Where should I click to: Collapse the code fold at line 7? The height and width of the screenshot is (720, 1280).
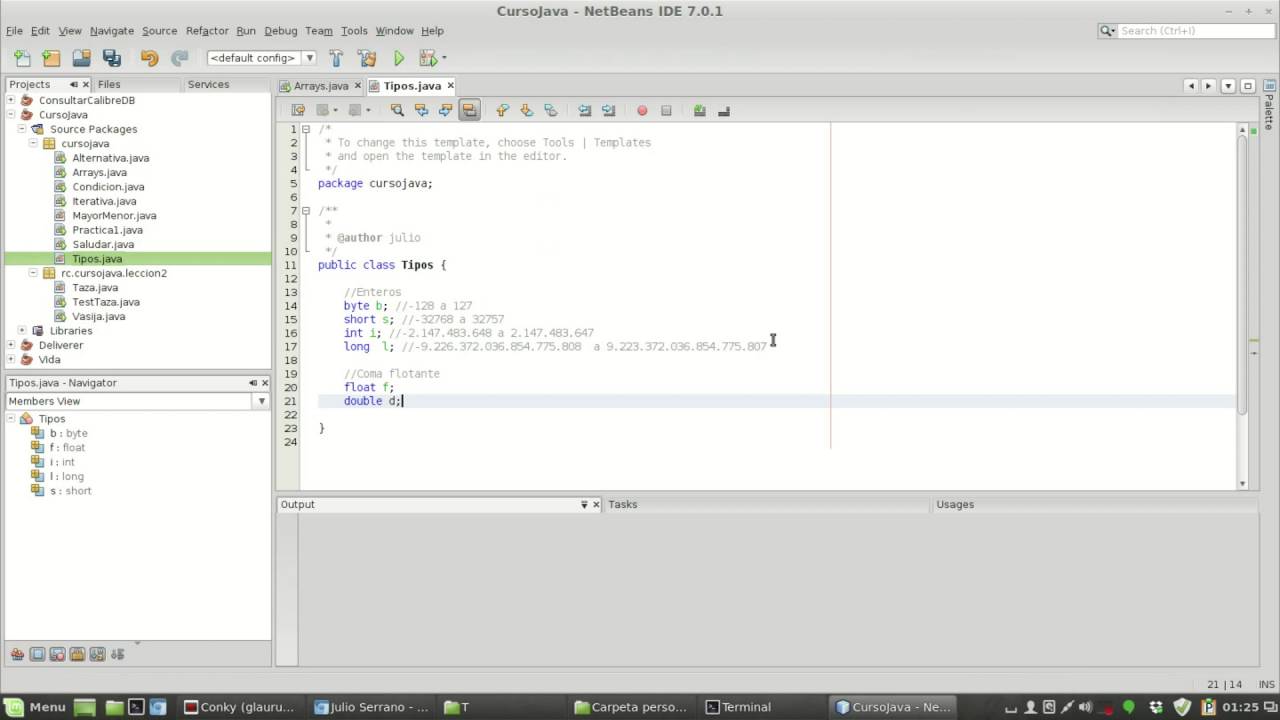[x=307, y=211]
